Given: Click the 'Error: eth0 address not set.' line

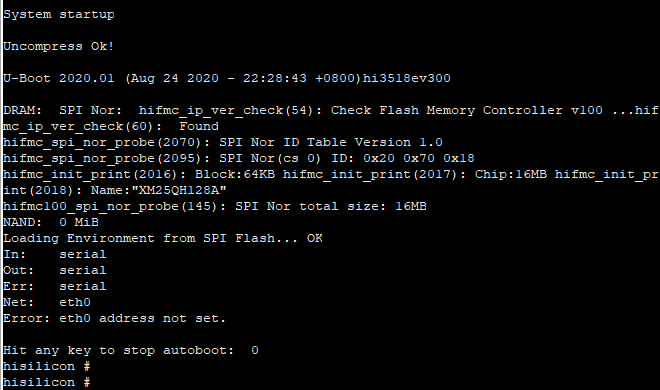Looking at the screenshot, I should [114, 318].
